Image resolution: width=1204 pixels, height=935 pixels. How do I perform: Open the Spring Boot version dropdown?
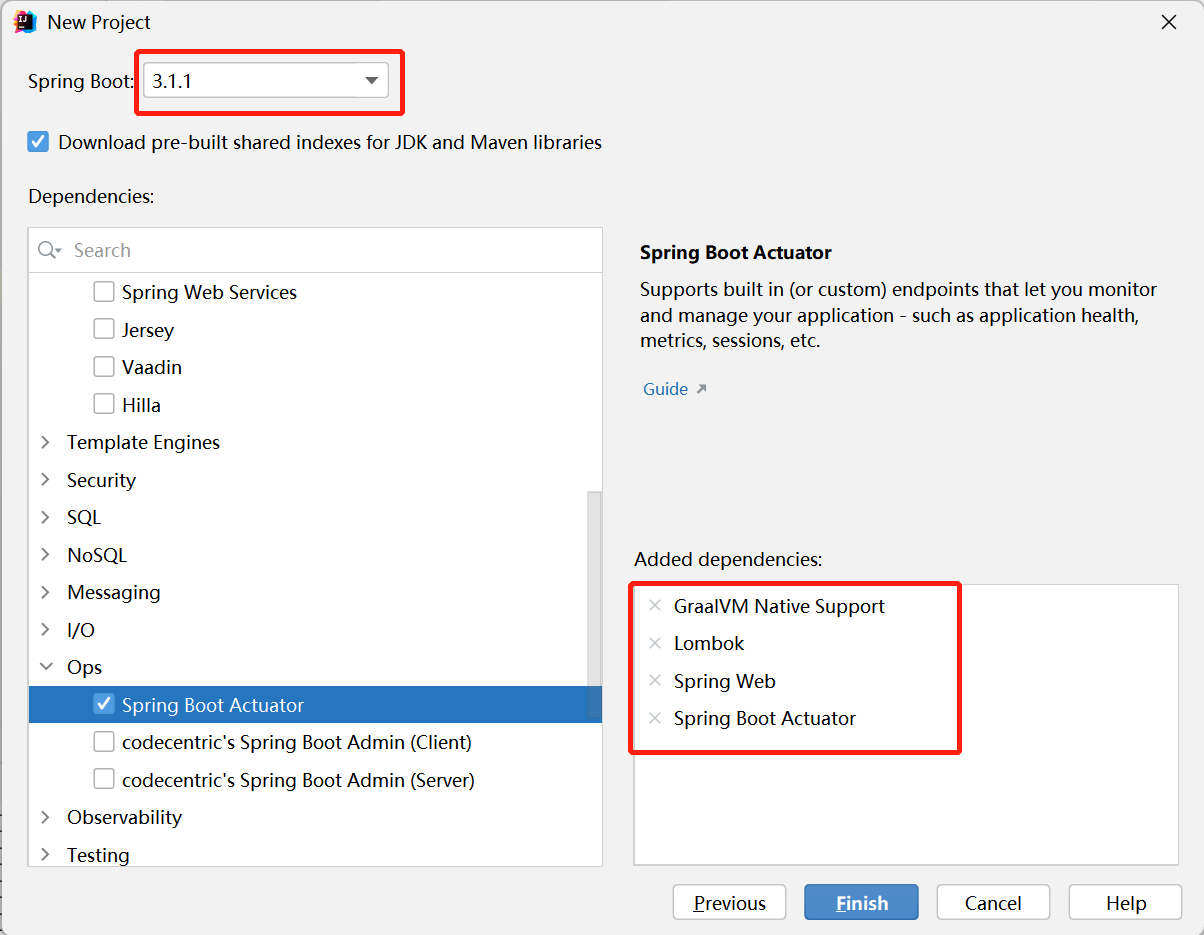(x=266, y=80)
